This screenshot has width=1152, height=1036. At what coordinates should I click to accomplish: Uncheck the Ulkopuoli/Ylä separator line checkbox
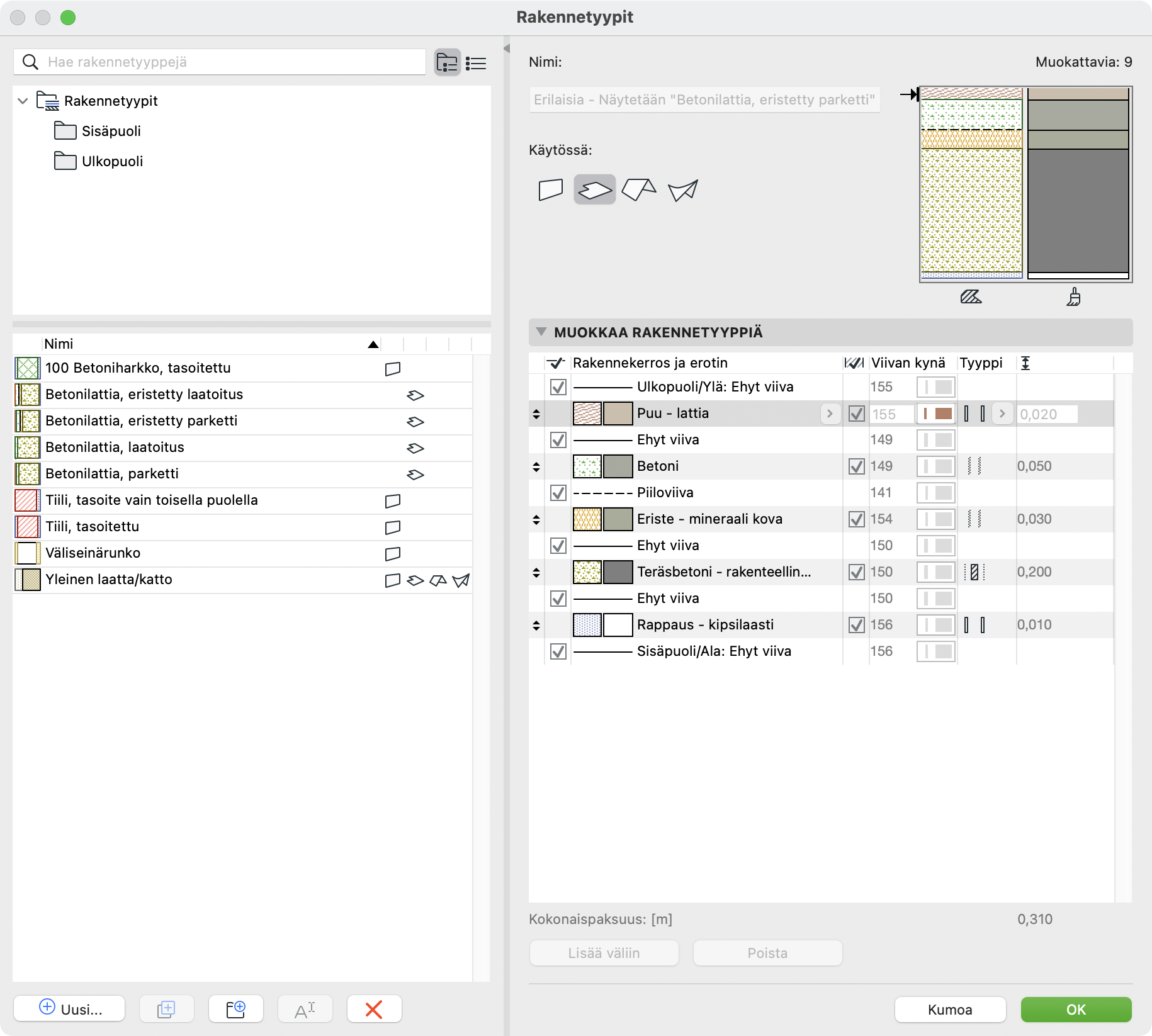click(558, 387)
